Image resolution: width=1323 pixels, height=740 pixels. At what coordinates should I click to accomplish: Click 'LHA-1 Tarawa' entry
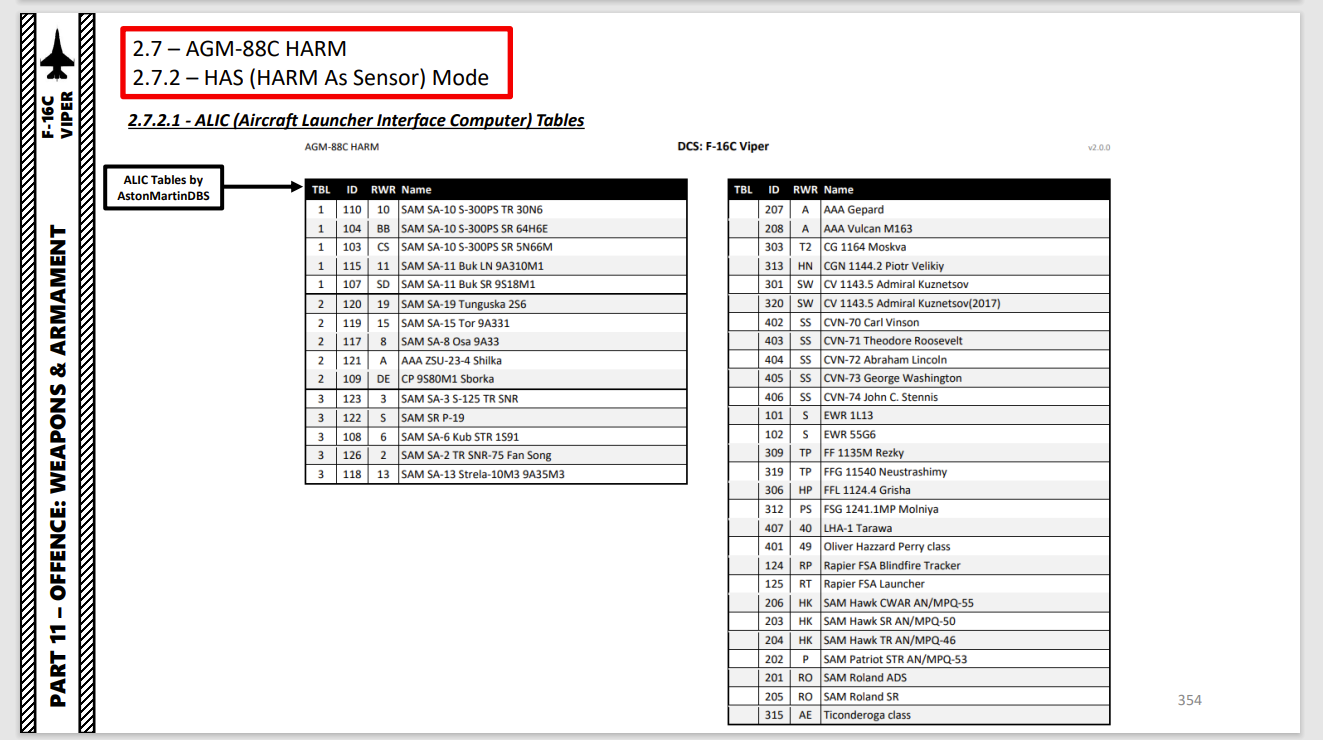(919, 528)
